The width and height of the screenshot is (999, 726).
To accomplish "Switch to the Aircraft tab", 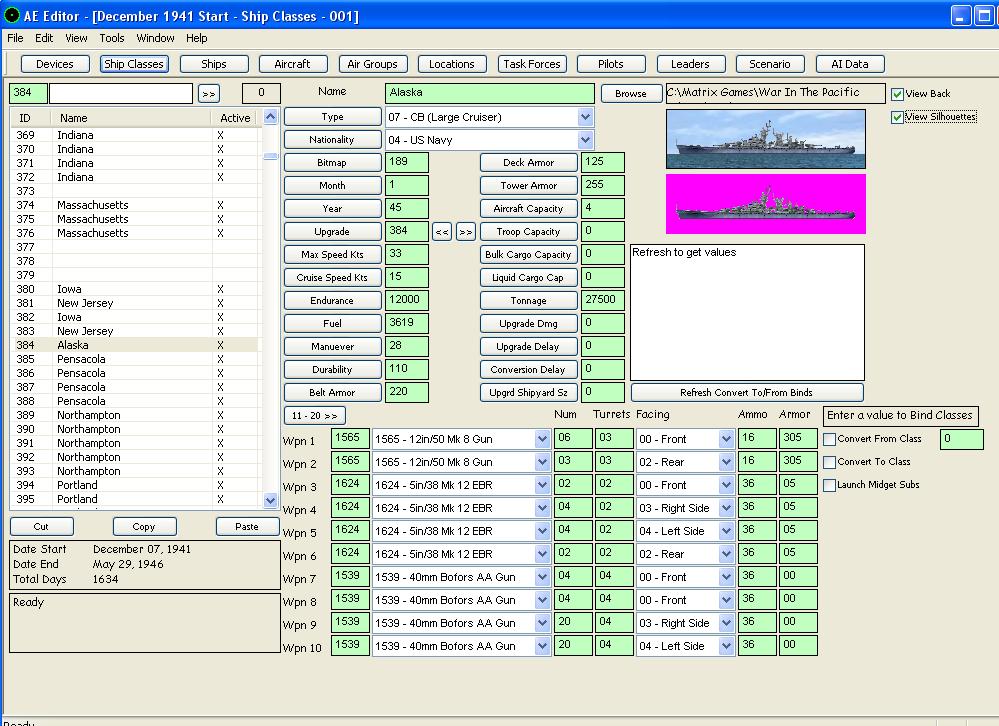I will (x=292, y=64).
